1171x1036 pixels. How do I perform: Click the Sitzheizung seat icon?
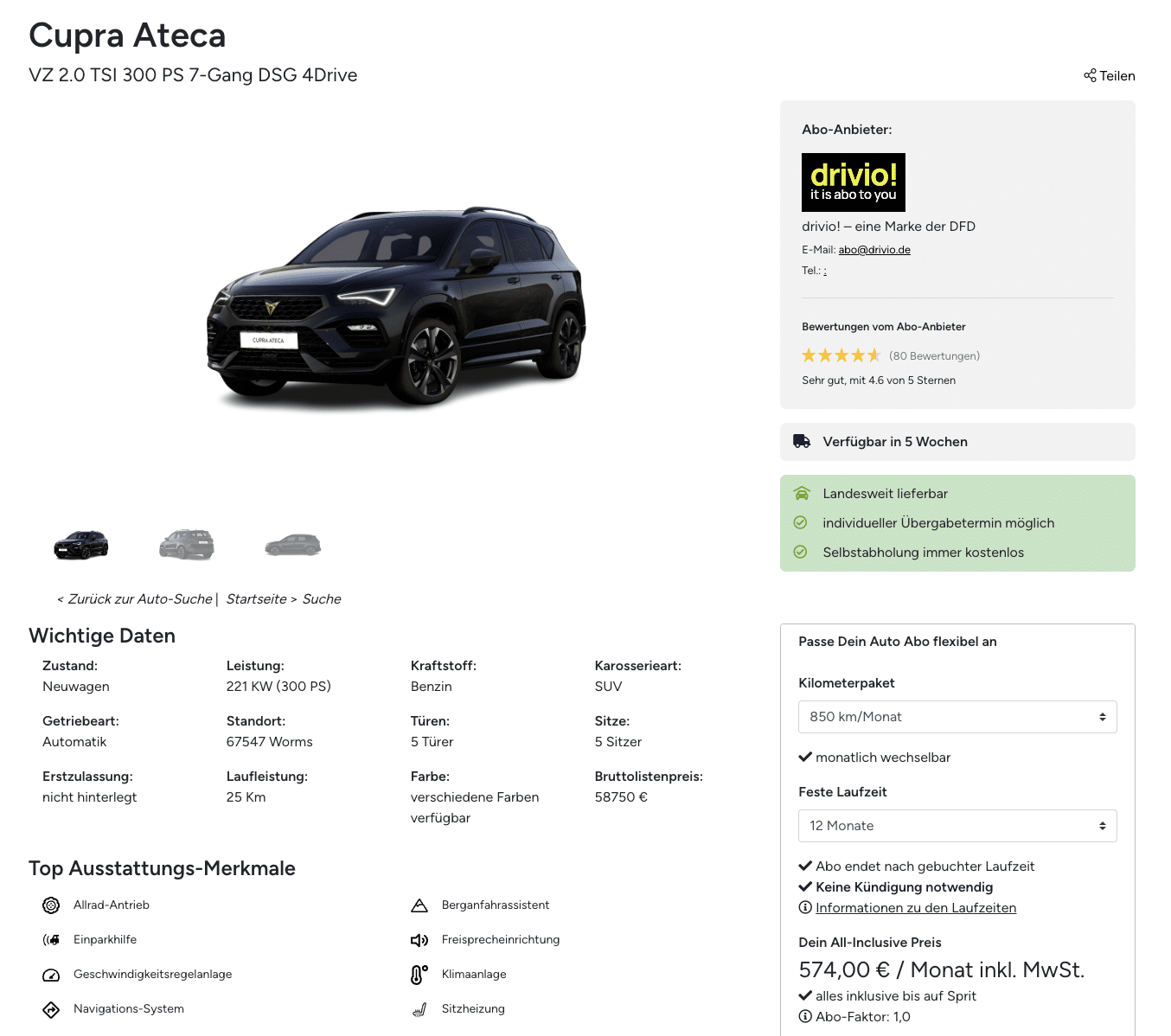pyautogui.click(x=419, y=1009)
